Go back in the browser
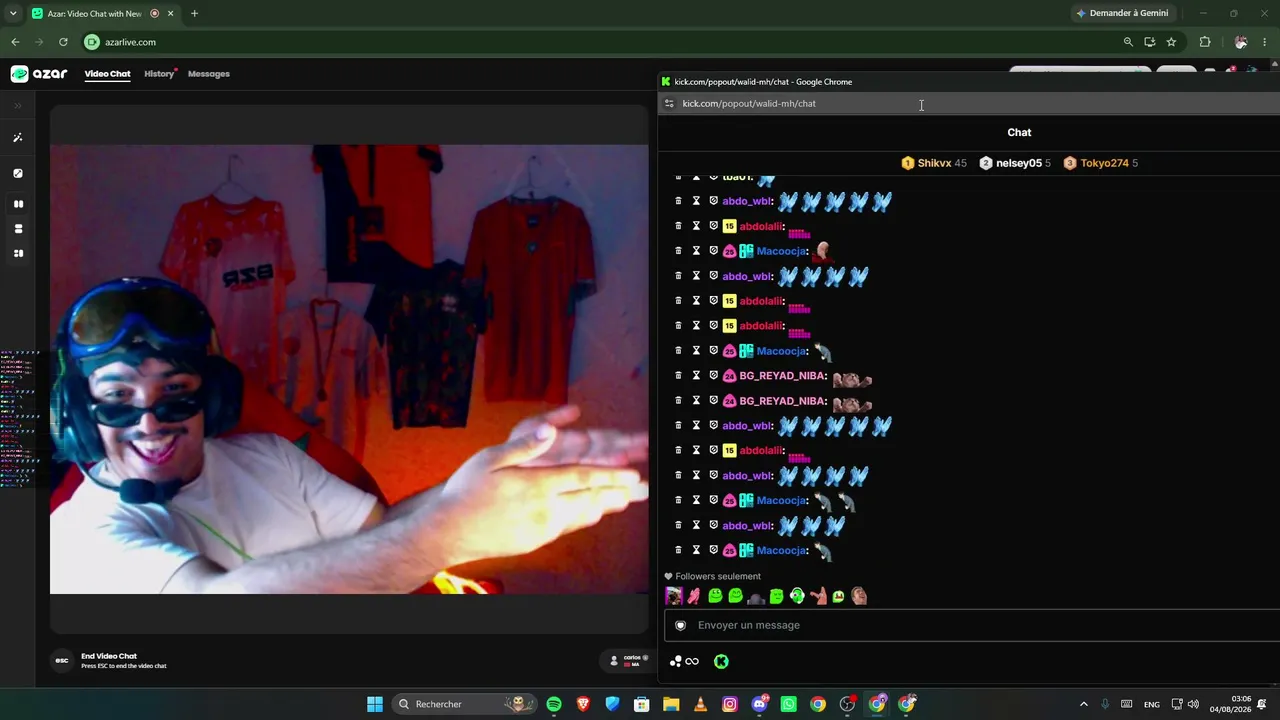 pyautogui.click(x=15, y=42)
